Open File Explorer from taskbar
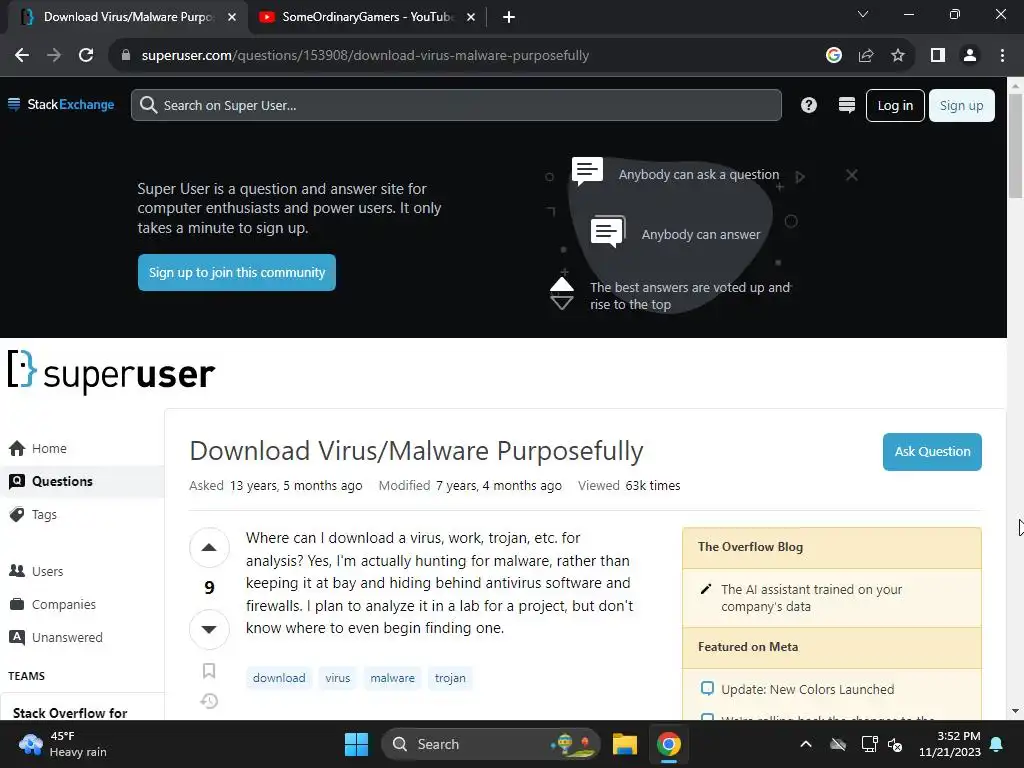Screen dimensions: 1024x768 tap(624, 744)
